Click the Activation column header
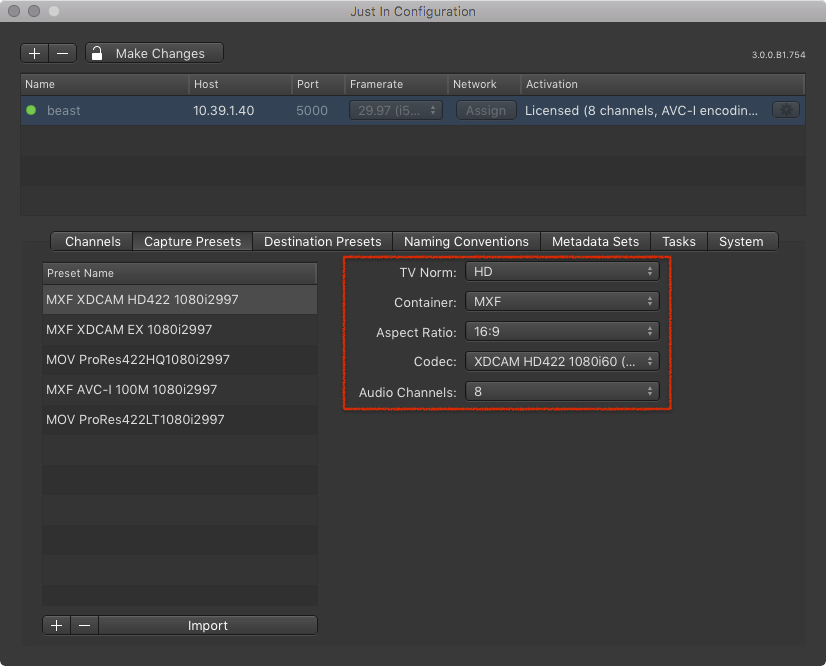Screen dimensions: 826x666 pos(663,84)
